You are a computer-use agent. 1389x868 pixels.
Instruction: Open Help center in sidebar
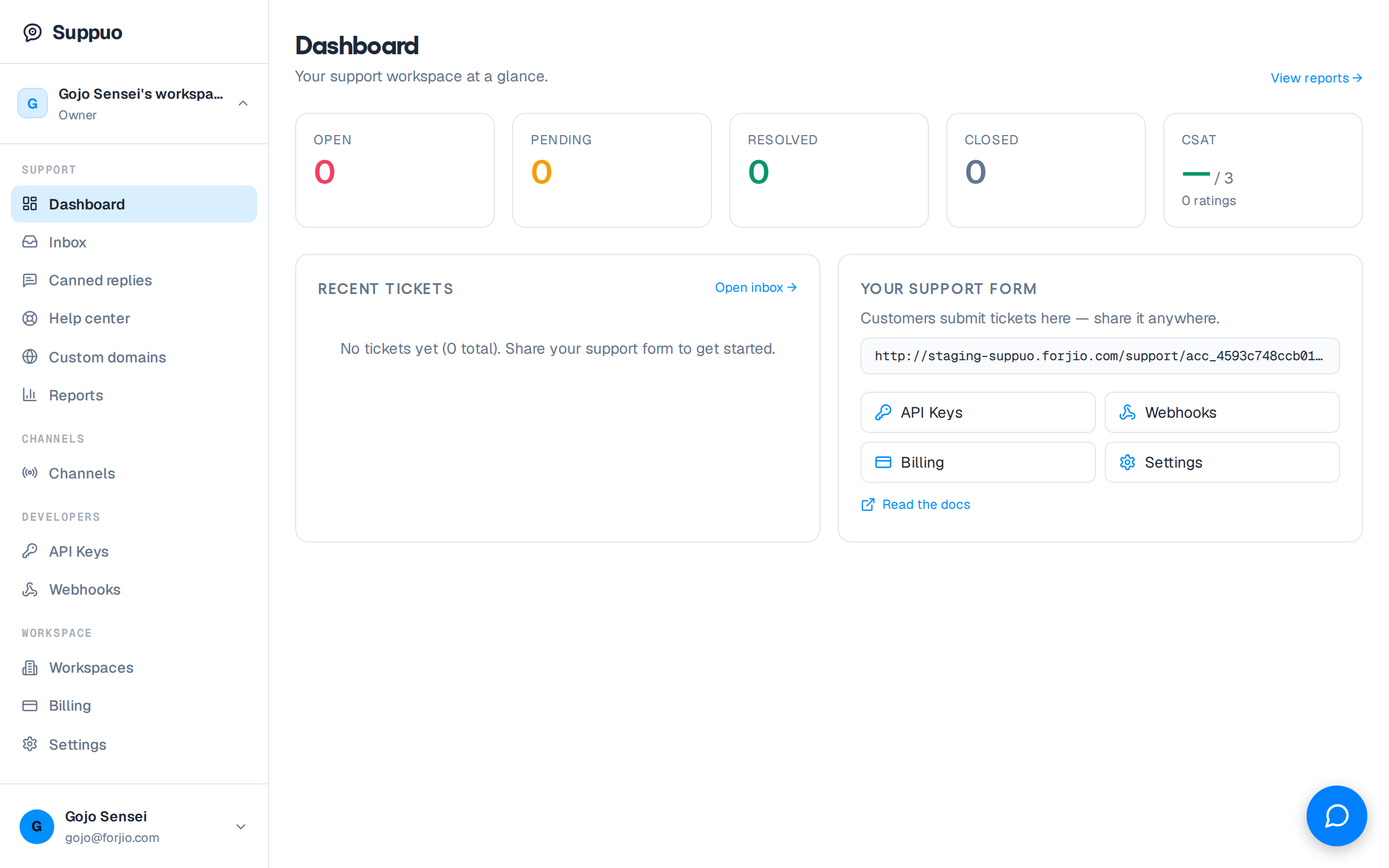(x=133, y=318)
